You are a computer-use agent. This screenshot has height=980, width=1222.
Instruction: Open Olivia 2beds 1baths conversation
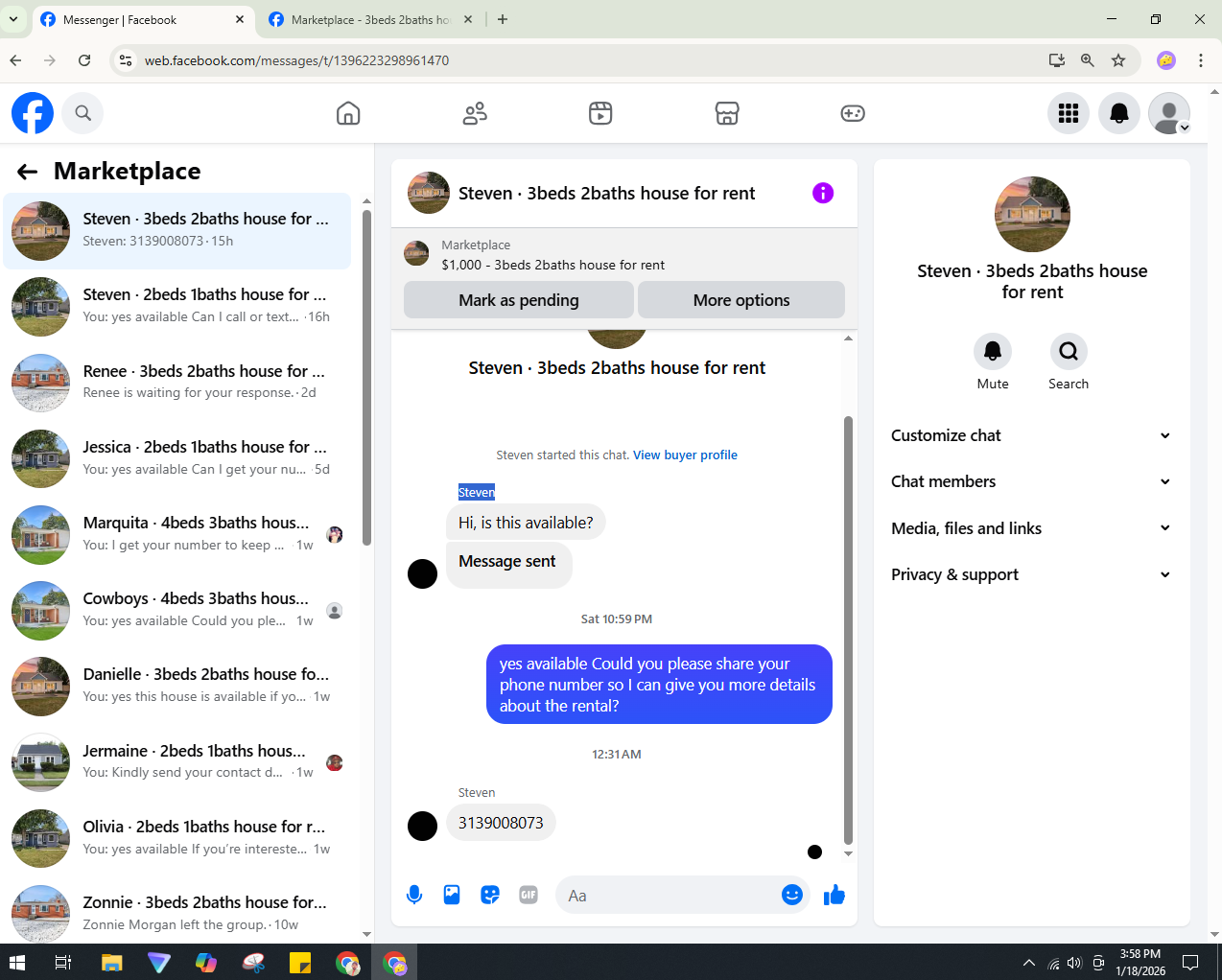pyautogui.click(x=177, y=838)
